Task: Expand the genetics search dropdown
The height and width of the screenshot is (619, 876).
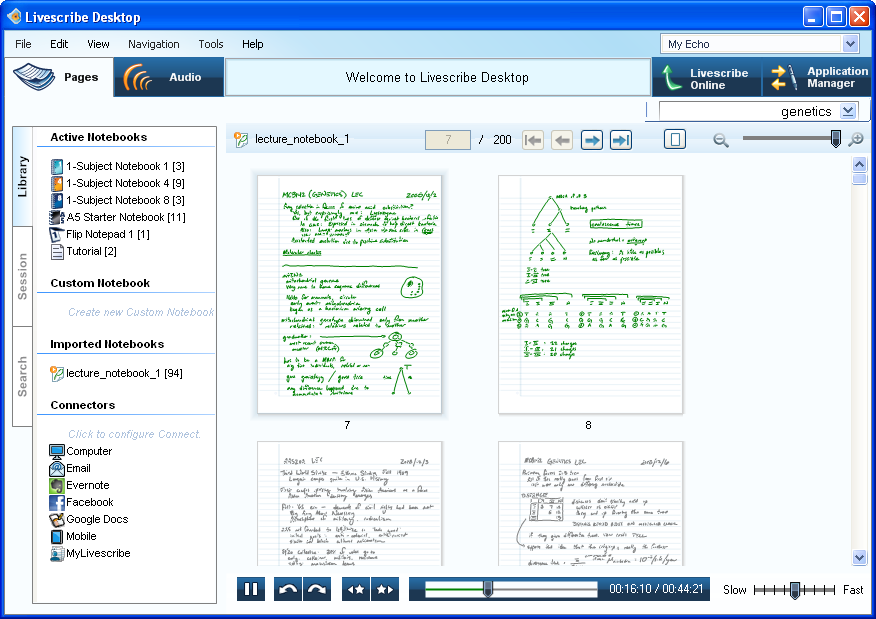Action: [x=848, y=111]
